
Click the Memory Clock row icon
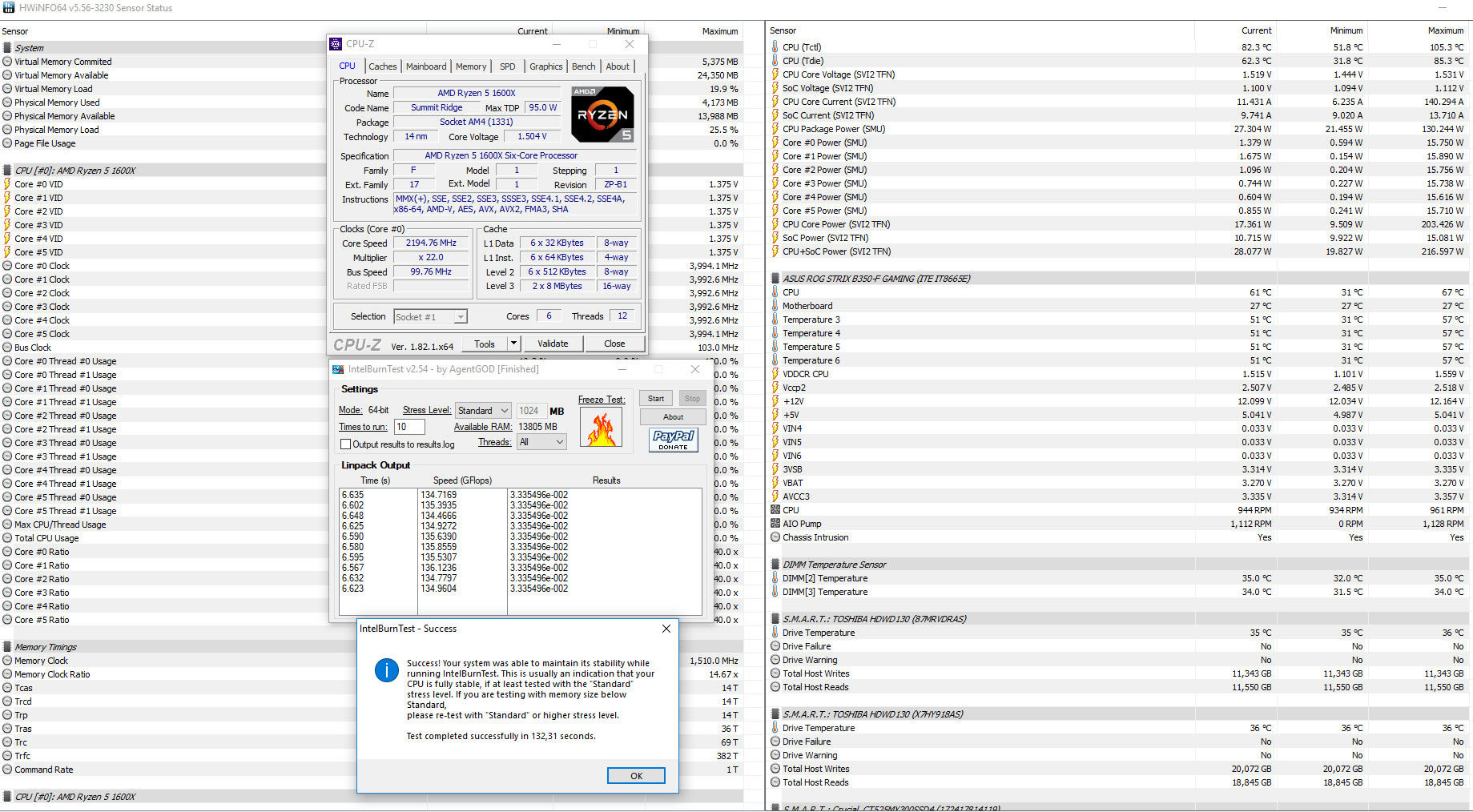pos(7,661)
